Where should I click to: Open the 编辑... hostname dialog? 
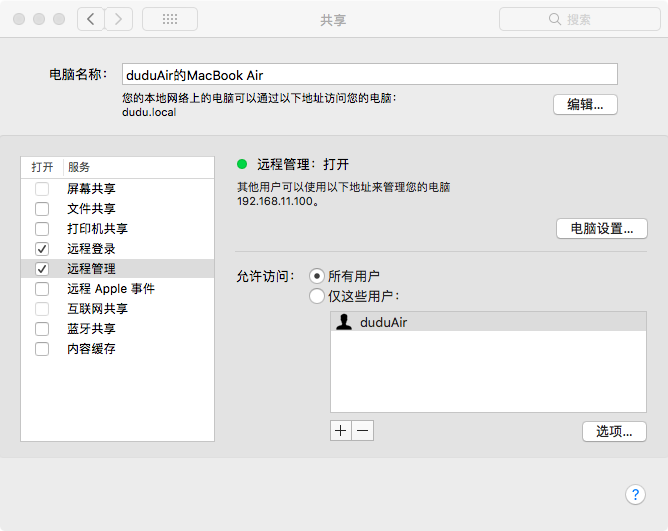[x=585, y=104]
